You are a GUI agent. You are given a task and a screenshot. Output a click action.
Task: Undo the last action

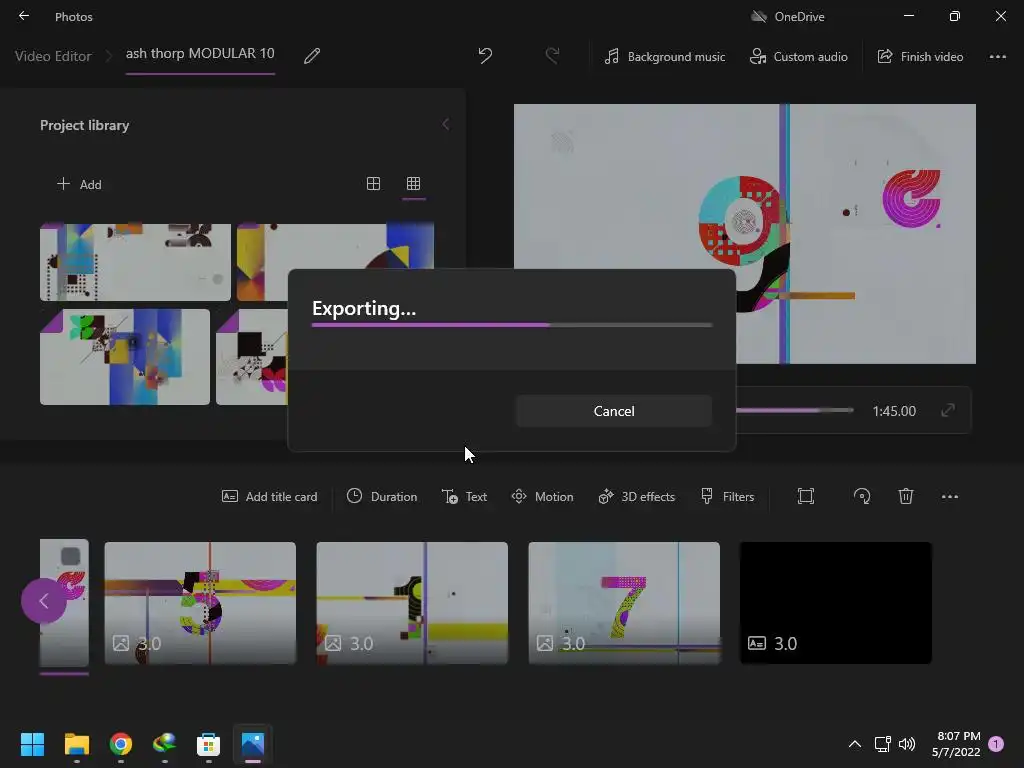(x=485, y=56)
